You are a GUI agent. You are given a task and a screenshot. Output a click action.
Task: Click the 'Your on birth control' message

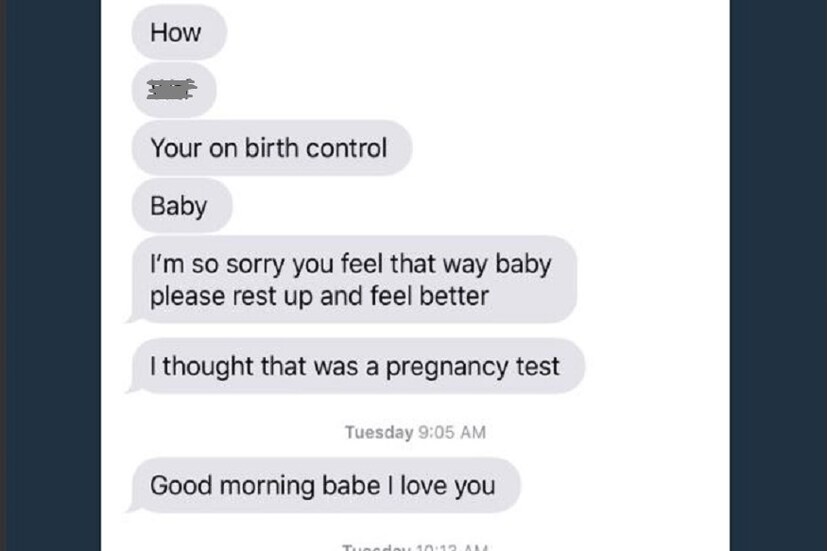click(x=272, y=148)
